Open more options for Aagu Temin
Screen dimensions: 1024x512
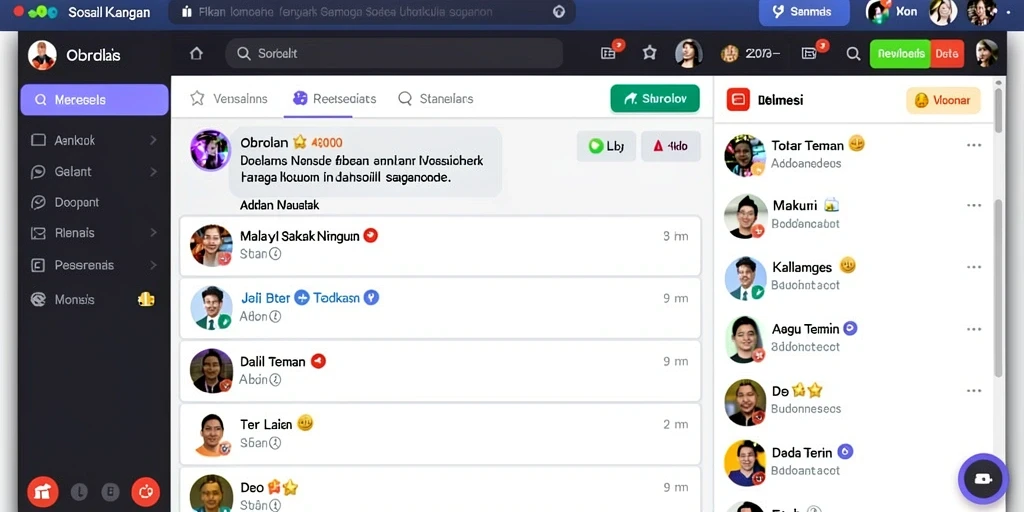[x=974, y=329]
